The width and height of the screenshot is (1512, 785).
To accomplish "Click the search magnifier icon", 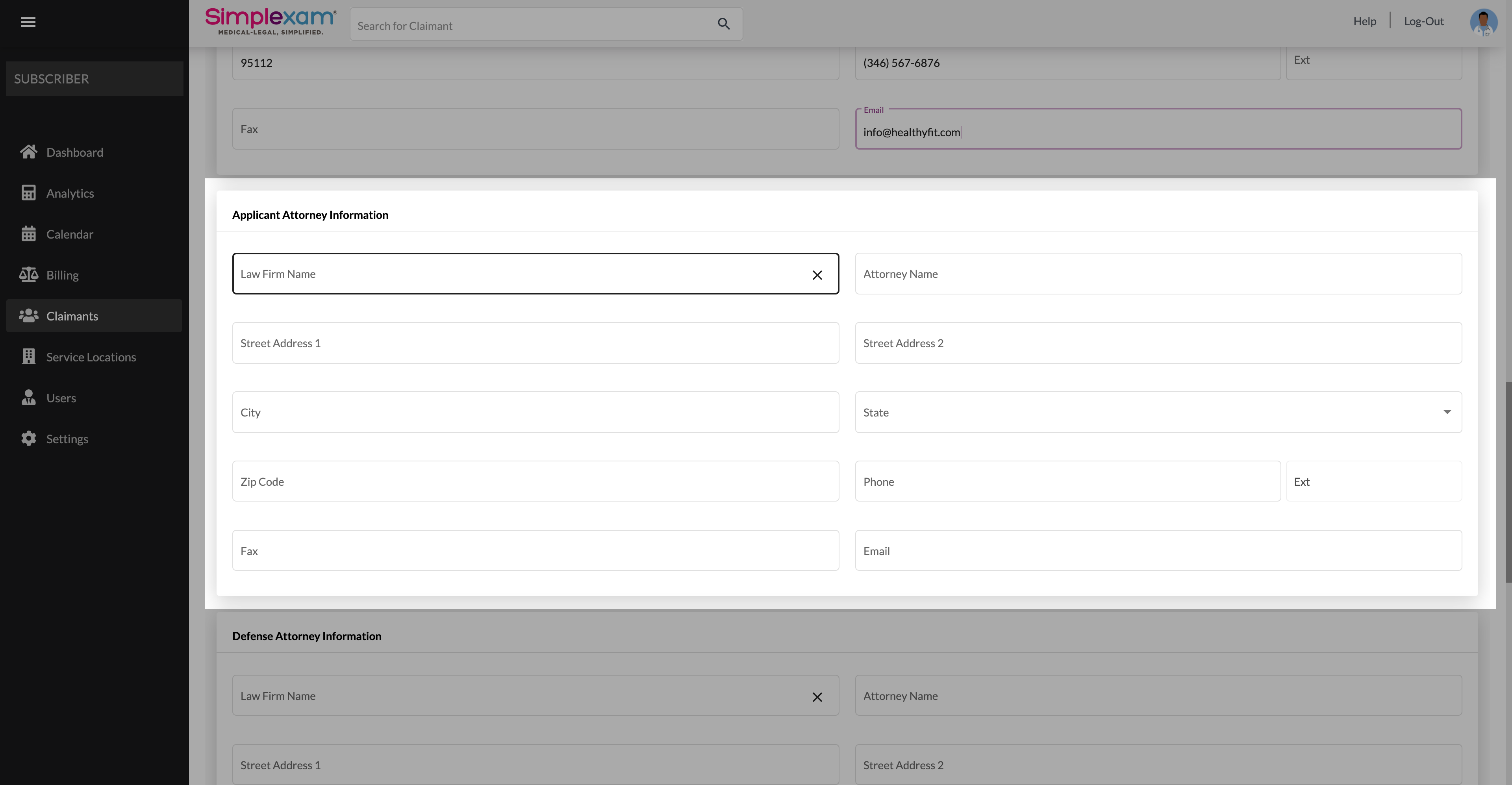I will coord(723,24).
